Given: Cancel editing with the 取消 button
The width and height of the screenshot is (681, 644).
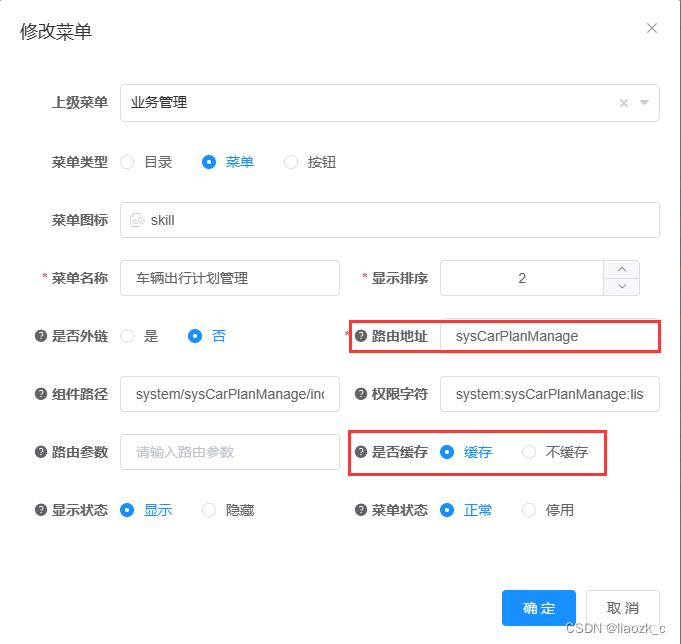Looking at the screenshot, I should tap(623, 608).
